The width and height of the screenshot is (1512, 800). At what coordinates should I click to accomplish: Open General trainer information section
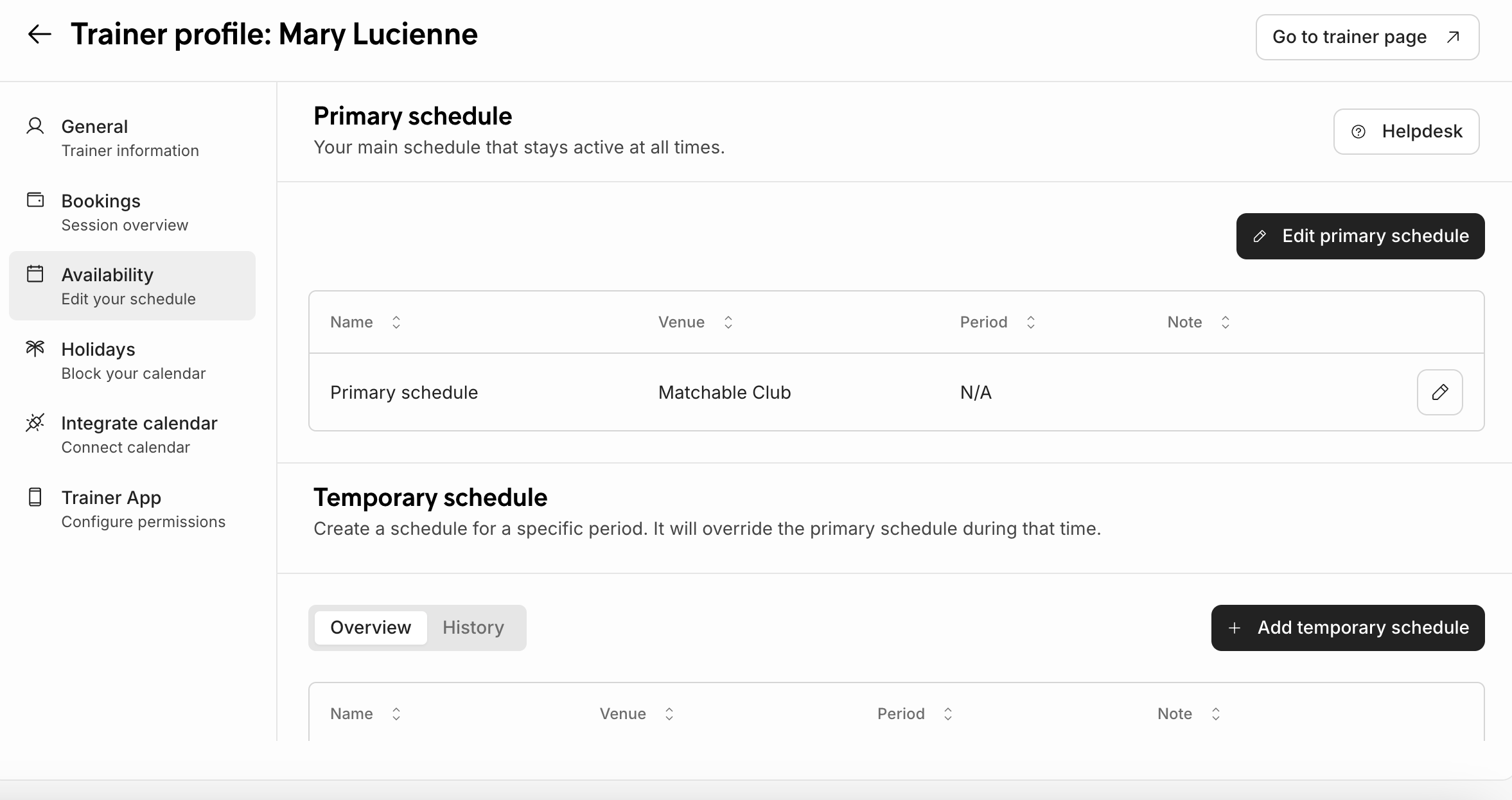(131, 137)
